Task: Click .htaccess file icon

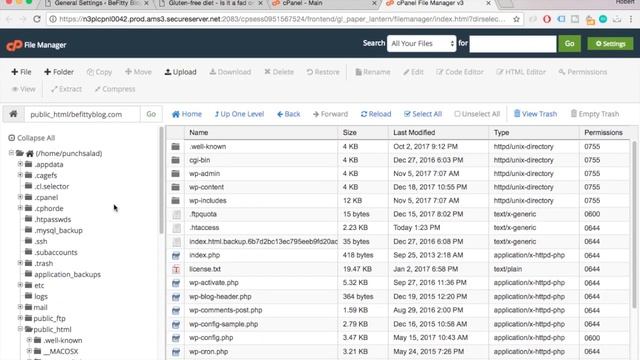Action: tap(176, 228)
